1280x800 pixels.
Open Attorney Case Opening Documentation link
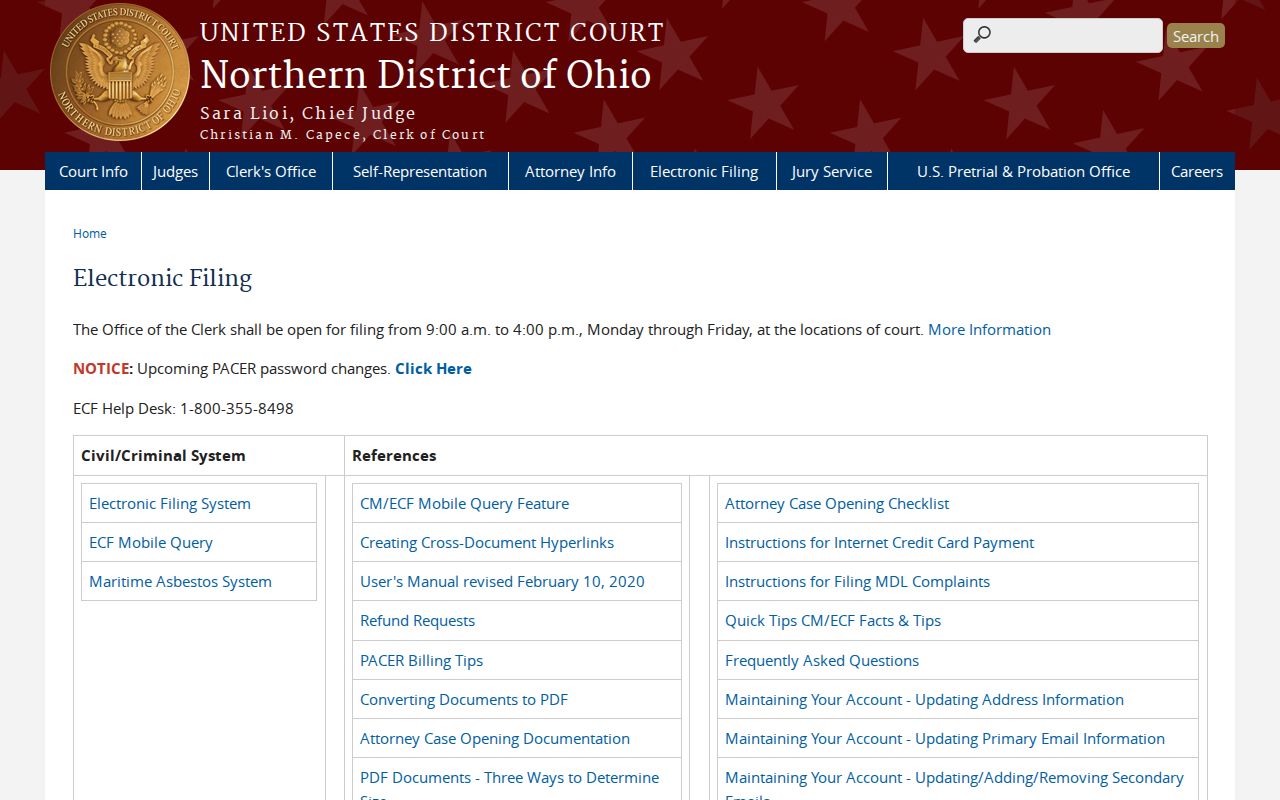[x=495, y=738]
